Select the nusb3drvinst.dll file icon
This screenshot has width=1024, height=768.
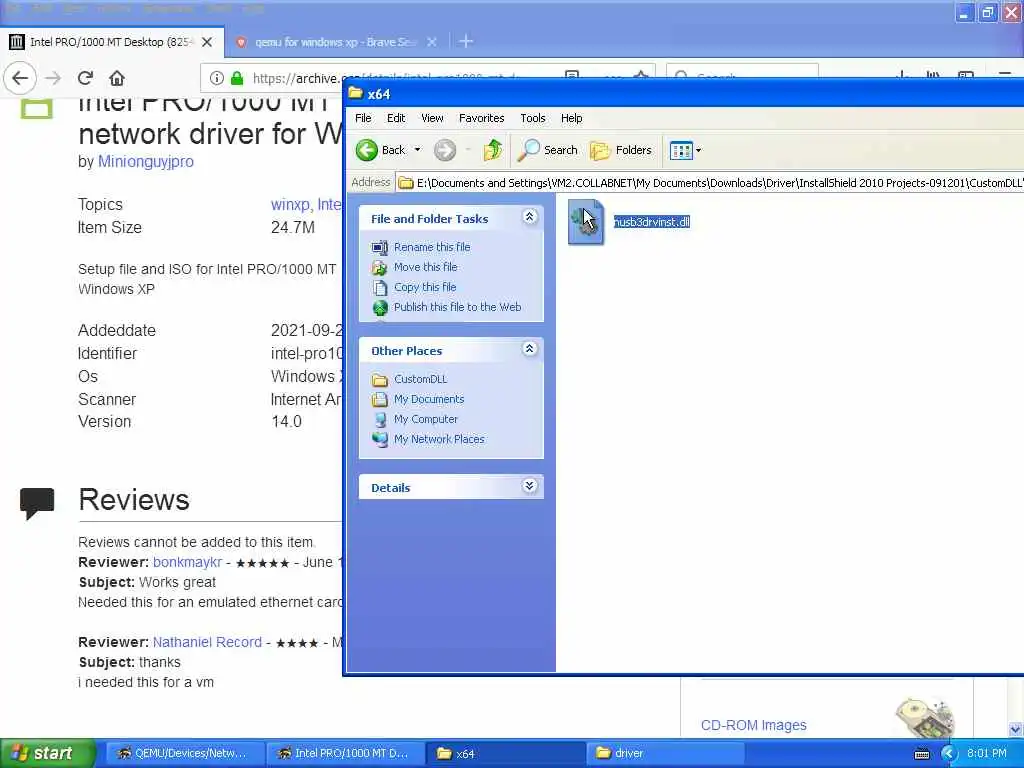pyautogui.click(x=586, y=222)
